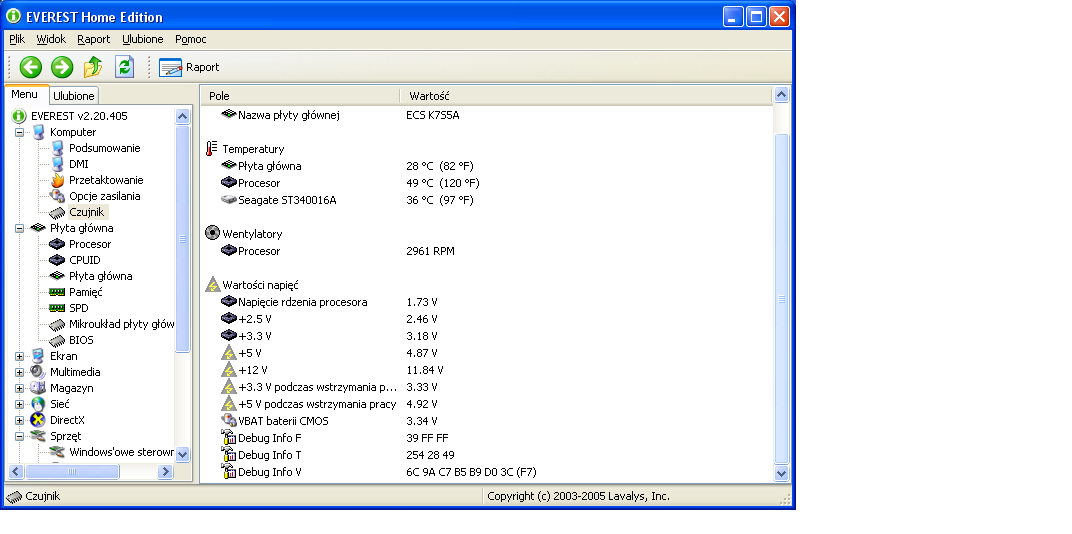The width and height of the screenshot is (1072, 534).
Task: Open Podsumowanie in the tree
Action: click(105, 148)
